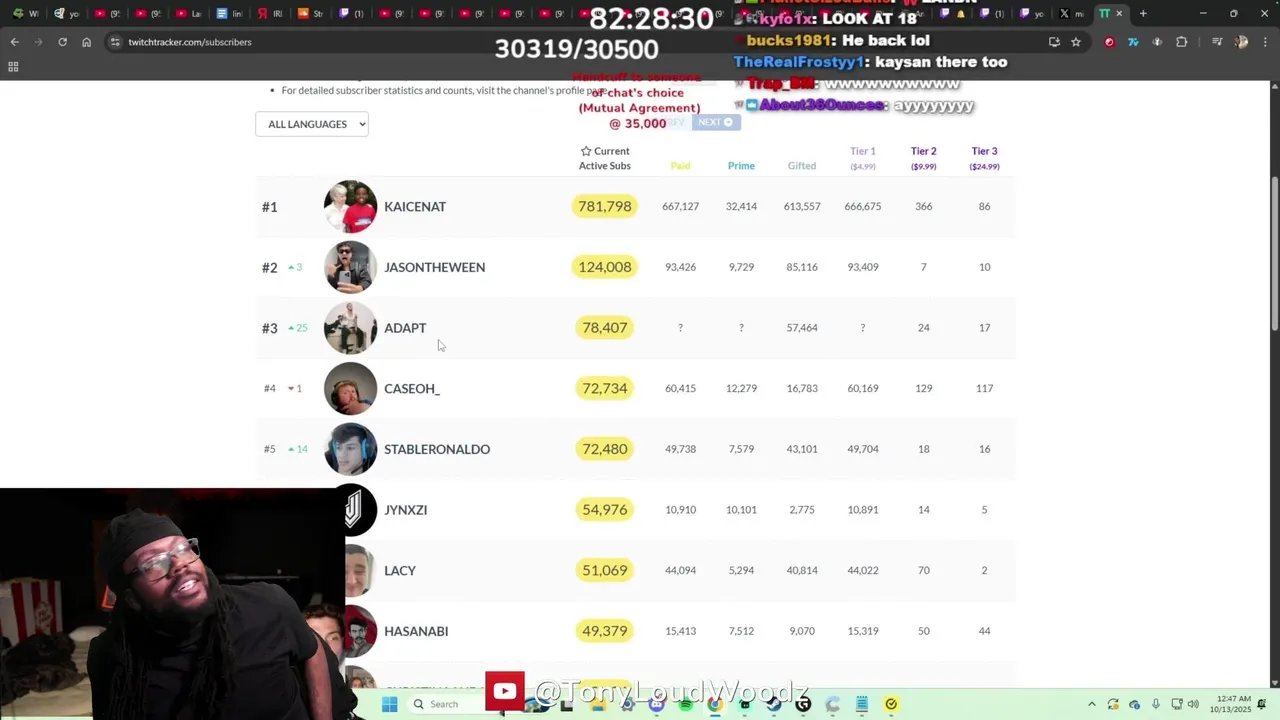Open Spotify from the taskbar
1280x720 pixels.
coord(686,704)
